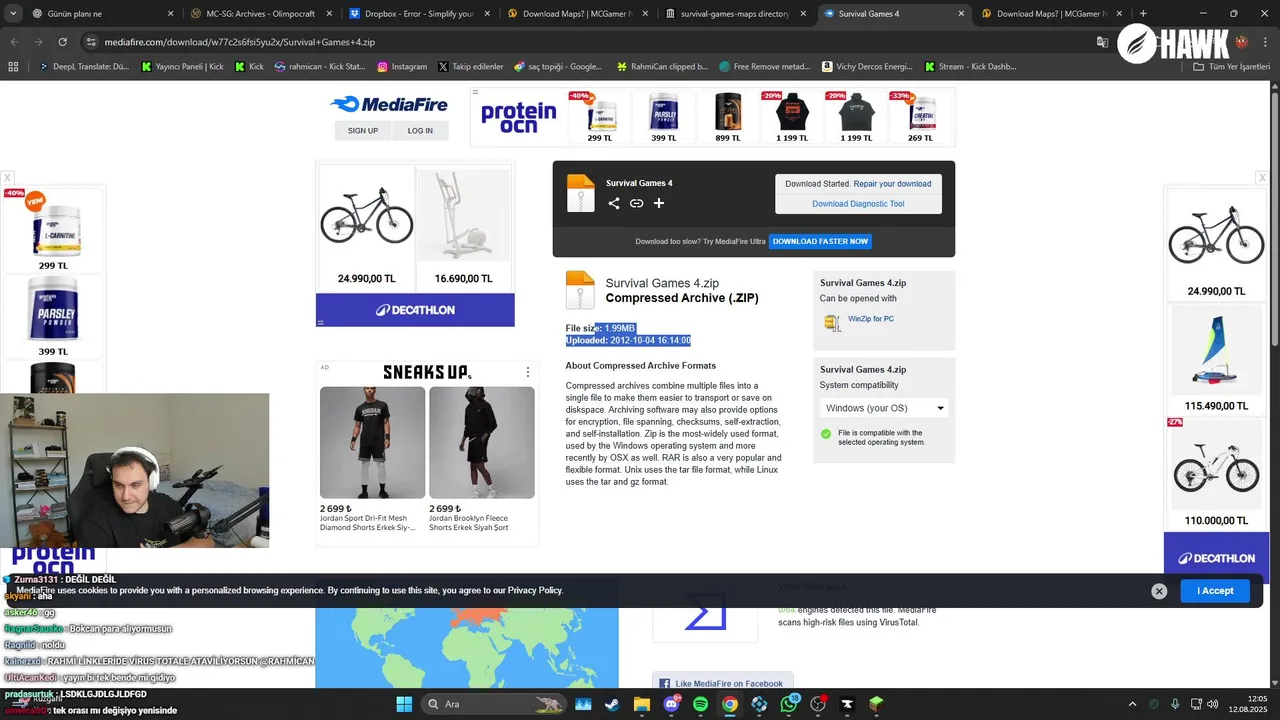This screenshot has width=1280, height=720.
Task: Go back with the browser back arrow
Action: 14,42
